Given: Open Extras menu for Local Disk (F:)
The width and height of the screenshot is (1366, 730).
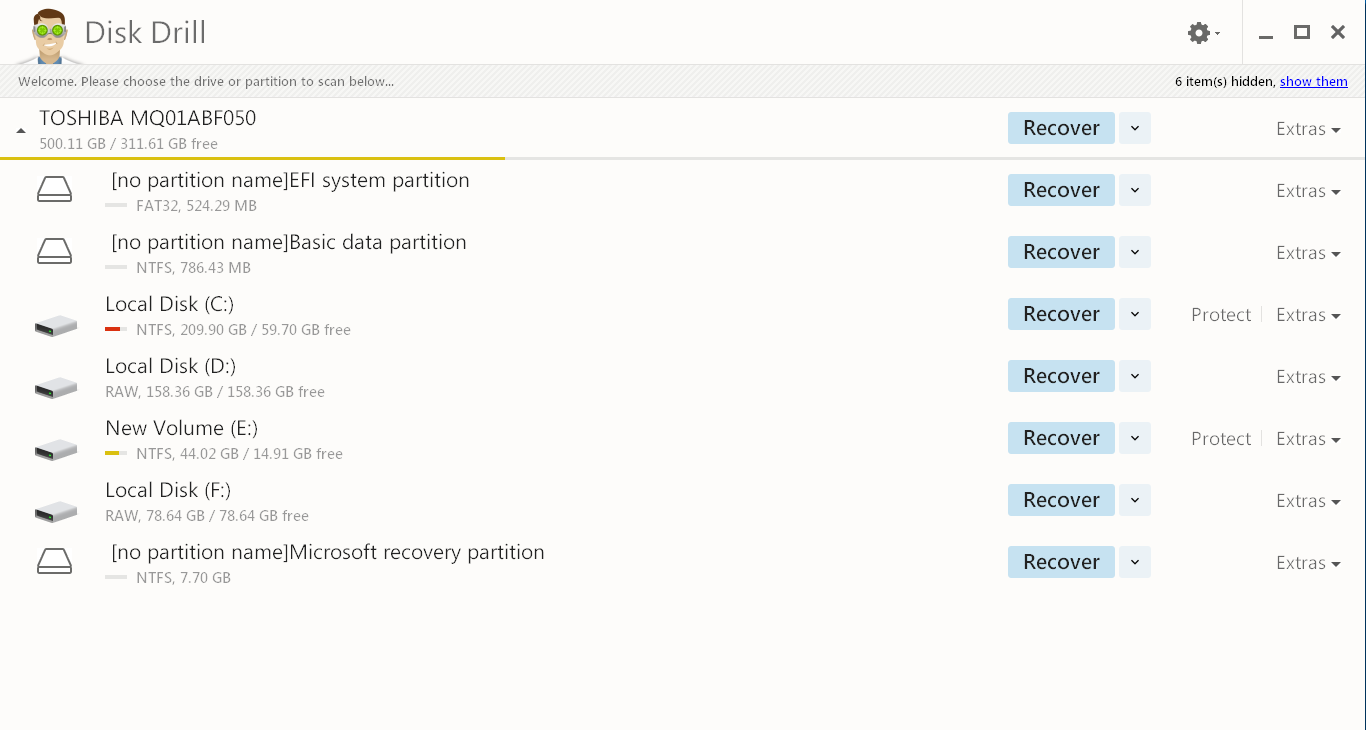Looking at the screenshot, I should 1308,501.
